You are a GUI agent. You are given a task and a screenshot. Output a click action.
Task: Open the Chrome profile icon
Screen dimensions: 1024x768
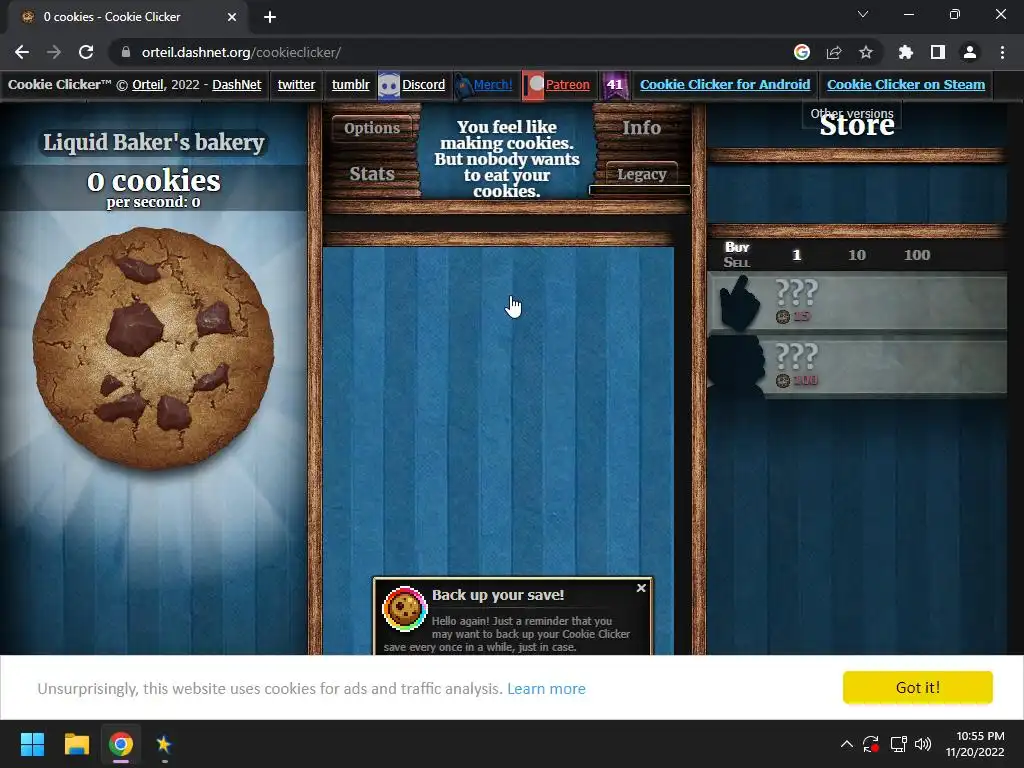coord(970,52)
